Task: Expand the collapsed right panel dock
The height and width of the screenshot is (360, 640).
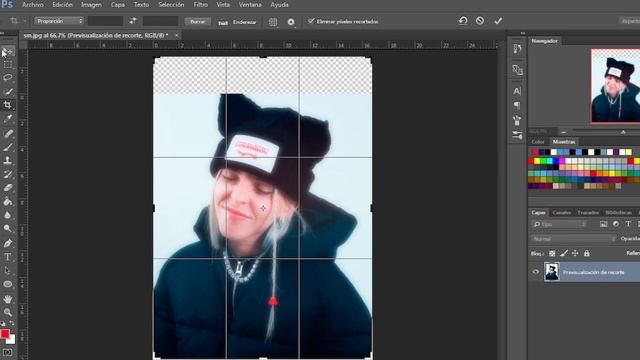Action: 522,33
